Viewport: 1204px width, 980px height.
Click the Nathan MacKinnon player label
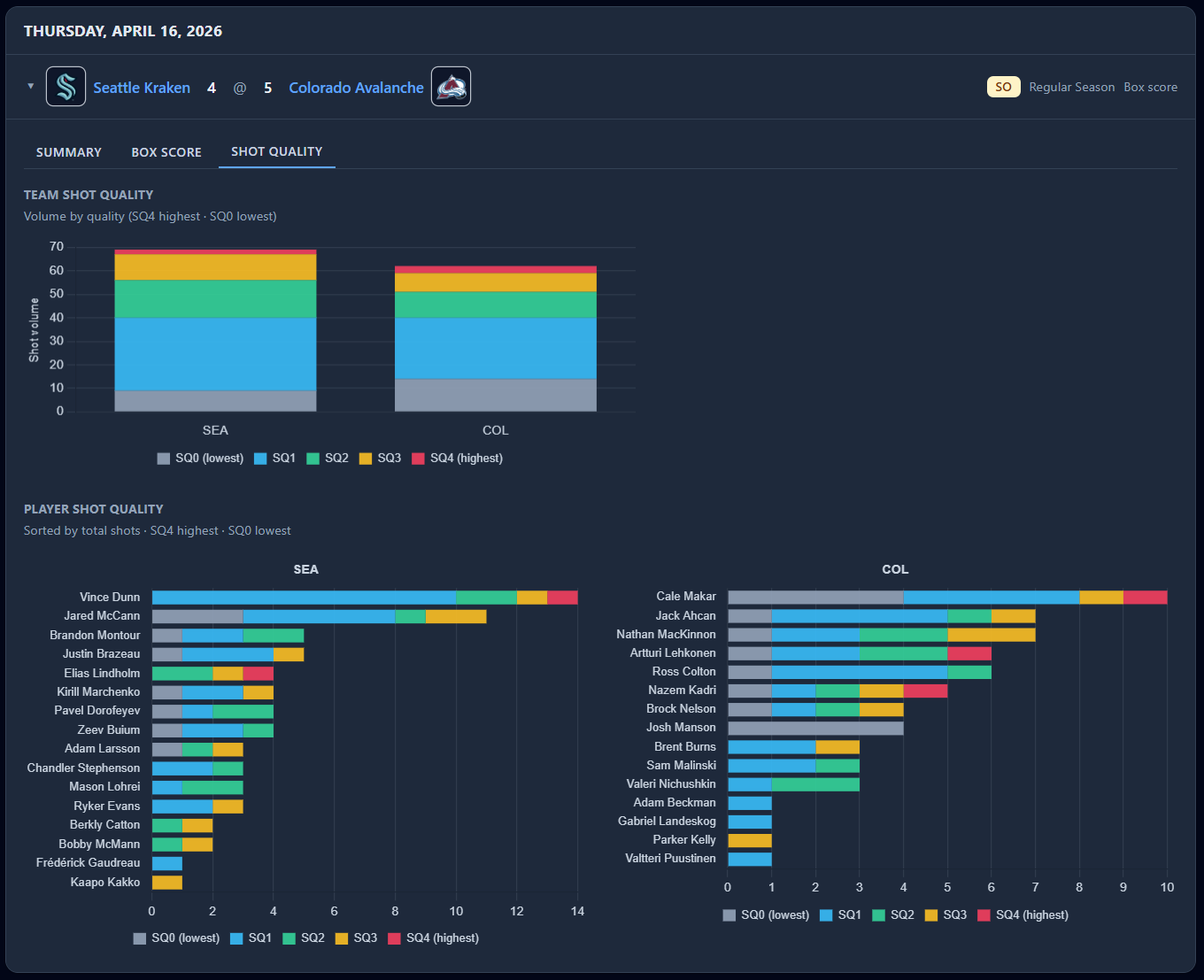(667, 634)
